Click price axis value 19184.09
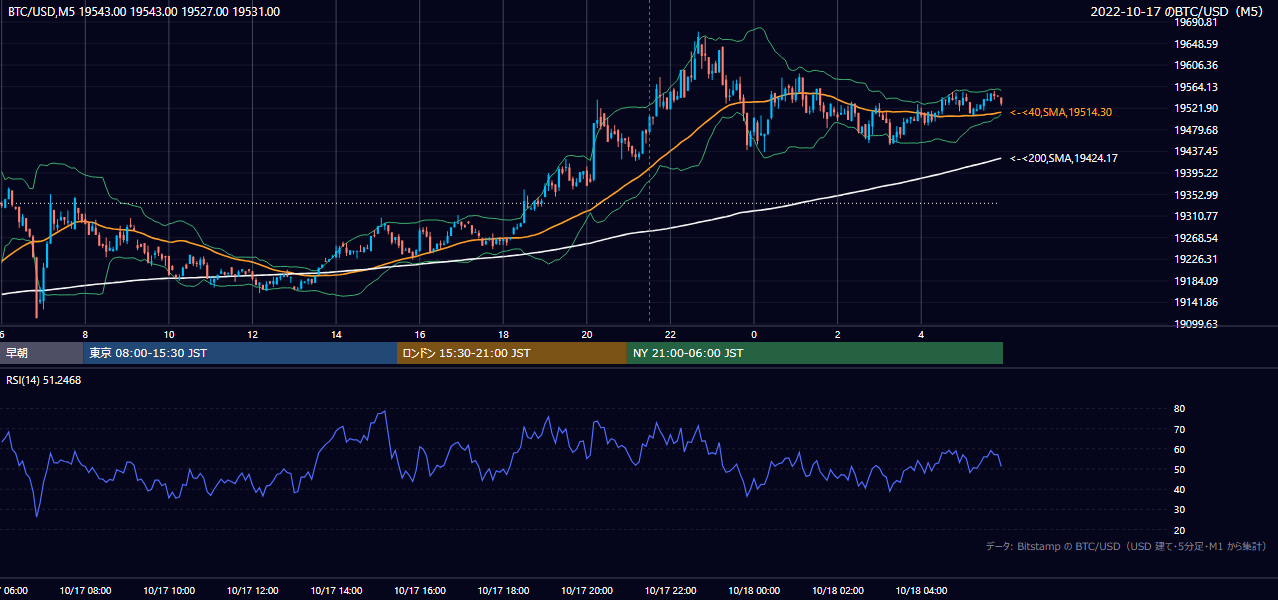This screenshot has height=600, width=1278. click(1196, 281)
